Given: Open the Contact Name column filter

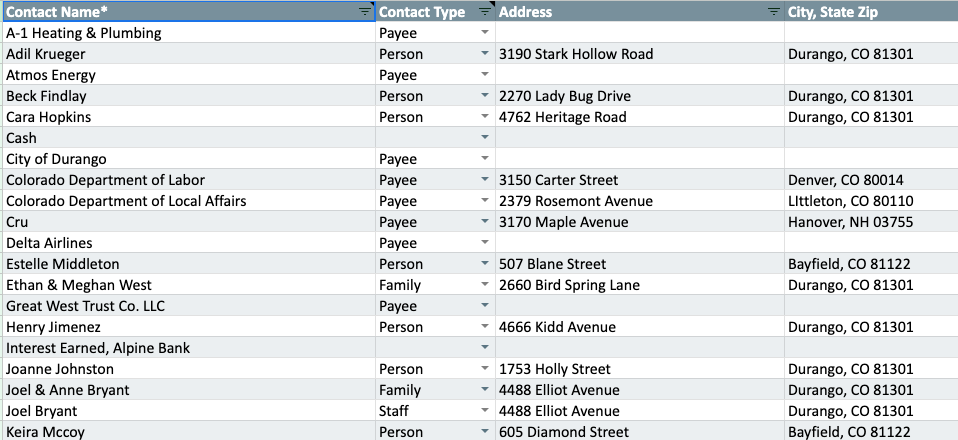Looking at the screenshot, I should click(364, 12).
